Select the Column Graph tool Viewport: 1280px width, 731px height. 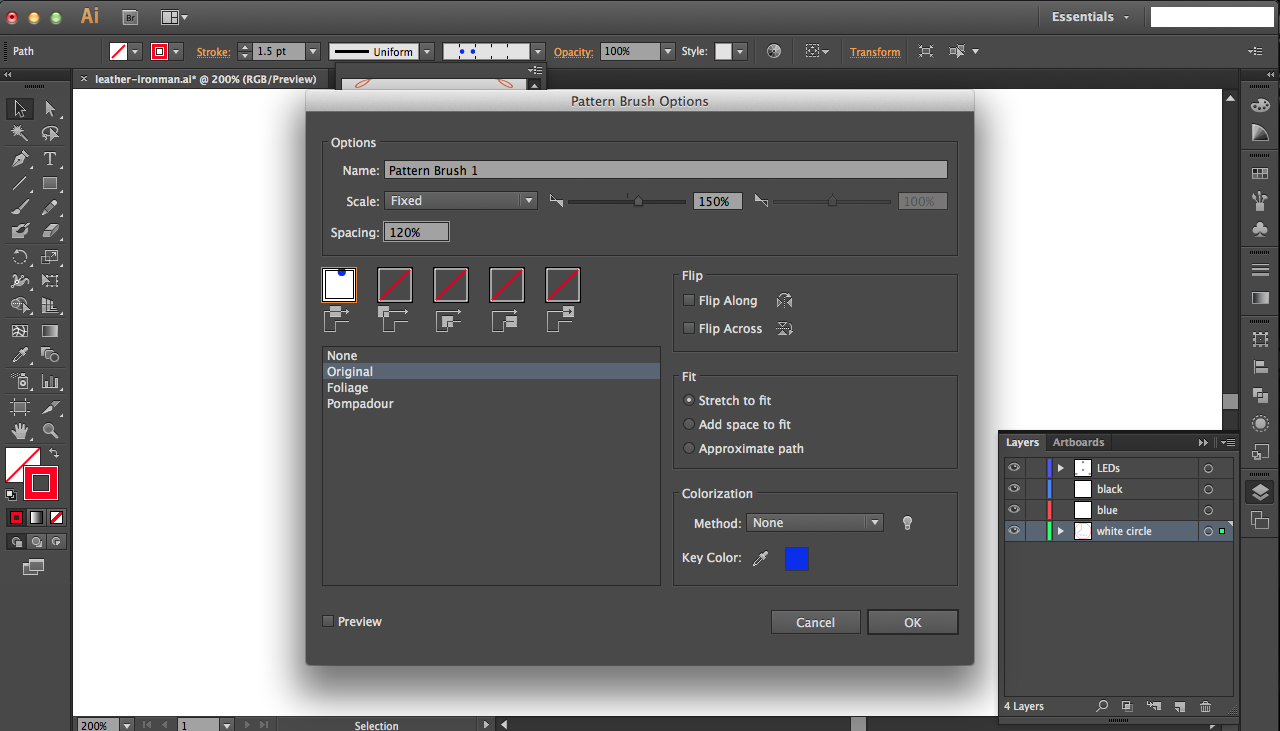click(x=50, y=381)
